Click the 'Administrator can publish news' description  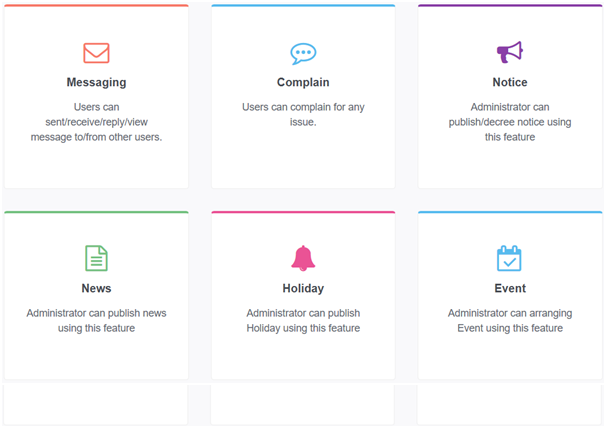tap(96, 320)
